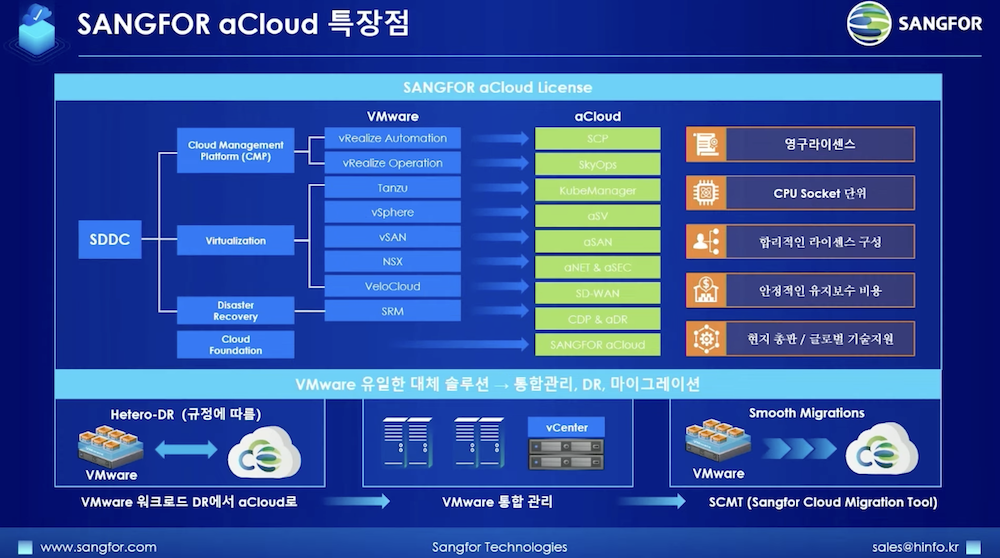Screen dimensions: 1000x558
Task: Click the SRM box
Action: point(392,311)
